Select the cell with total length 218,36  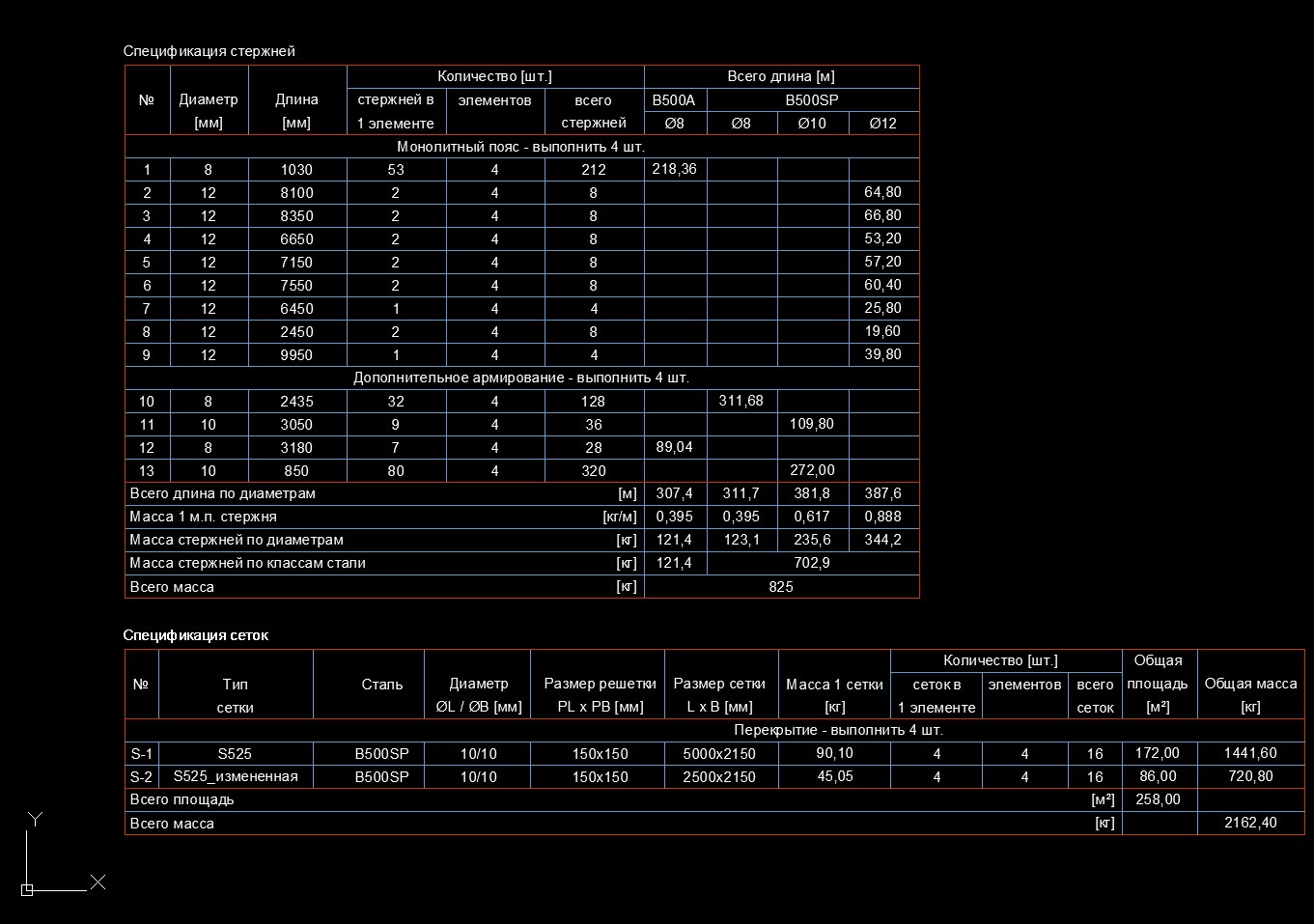[x=674, y=169]
